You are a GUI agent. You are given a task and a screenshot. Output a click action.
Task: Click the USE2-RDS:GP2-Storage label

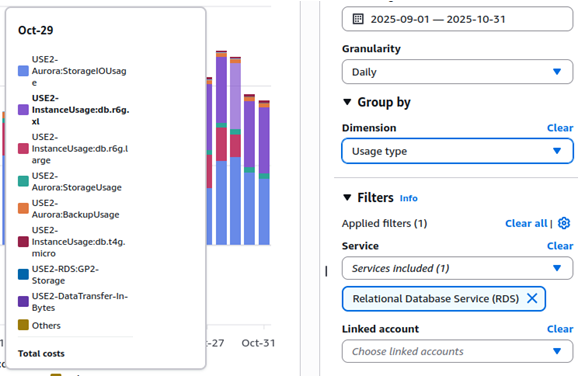point(65,274)
